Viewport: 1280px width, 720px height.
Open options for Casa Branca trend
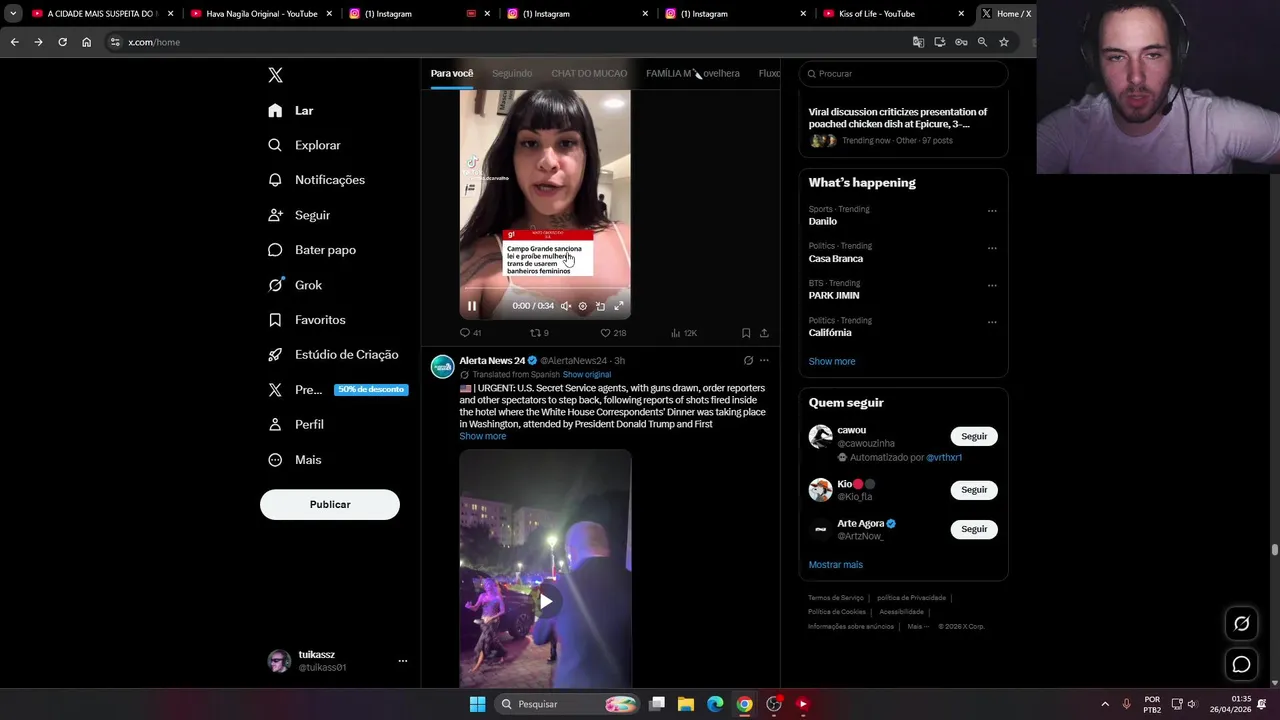pos(992,248)
